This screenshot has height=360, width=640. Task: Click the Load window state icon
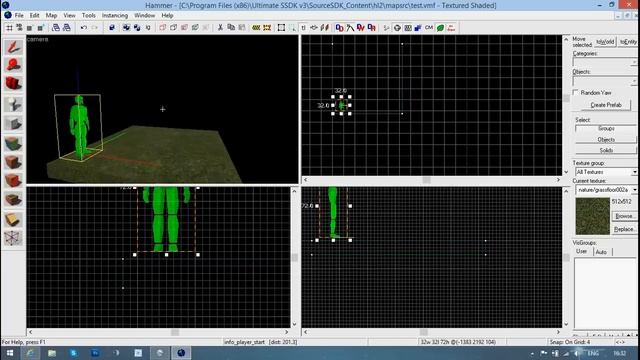[56, 28]
